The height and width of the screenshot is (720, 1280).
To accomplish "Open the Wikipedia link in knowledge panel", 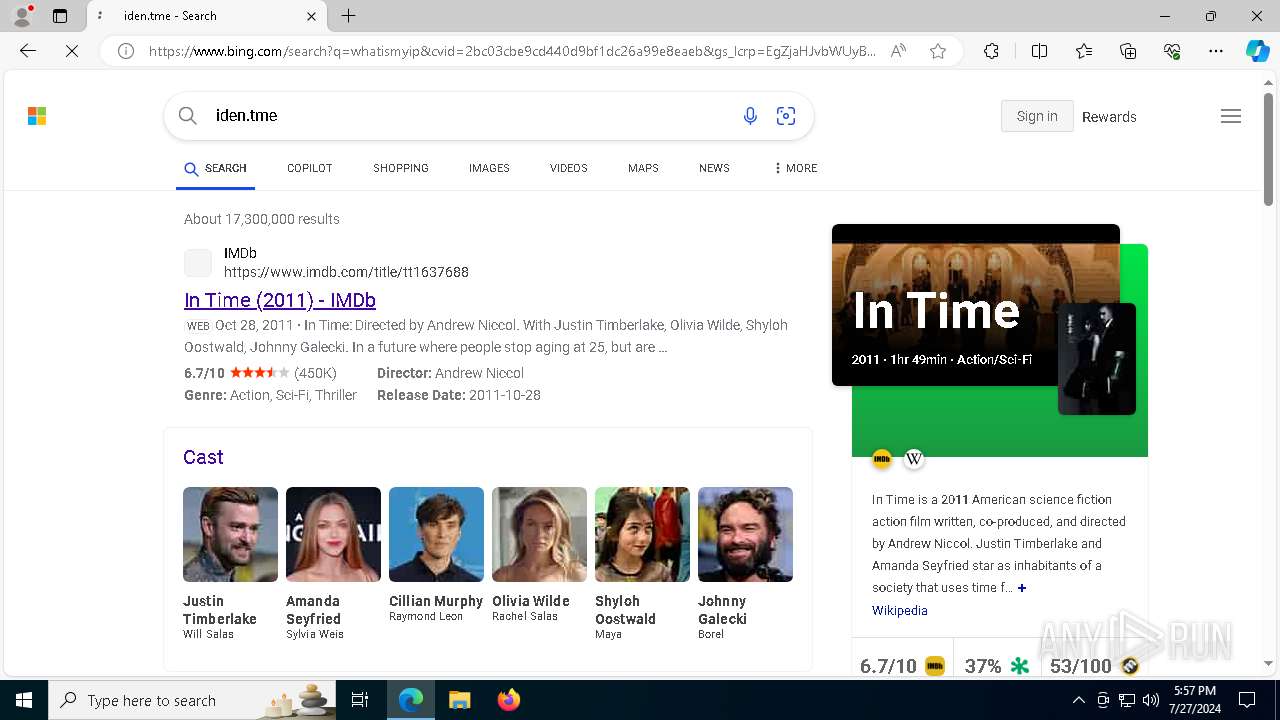I will [899, 610].
